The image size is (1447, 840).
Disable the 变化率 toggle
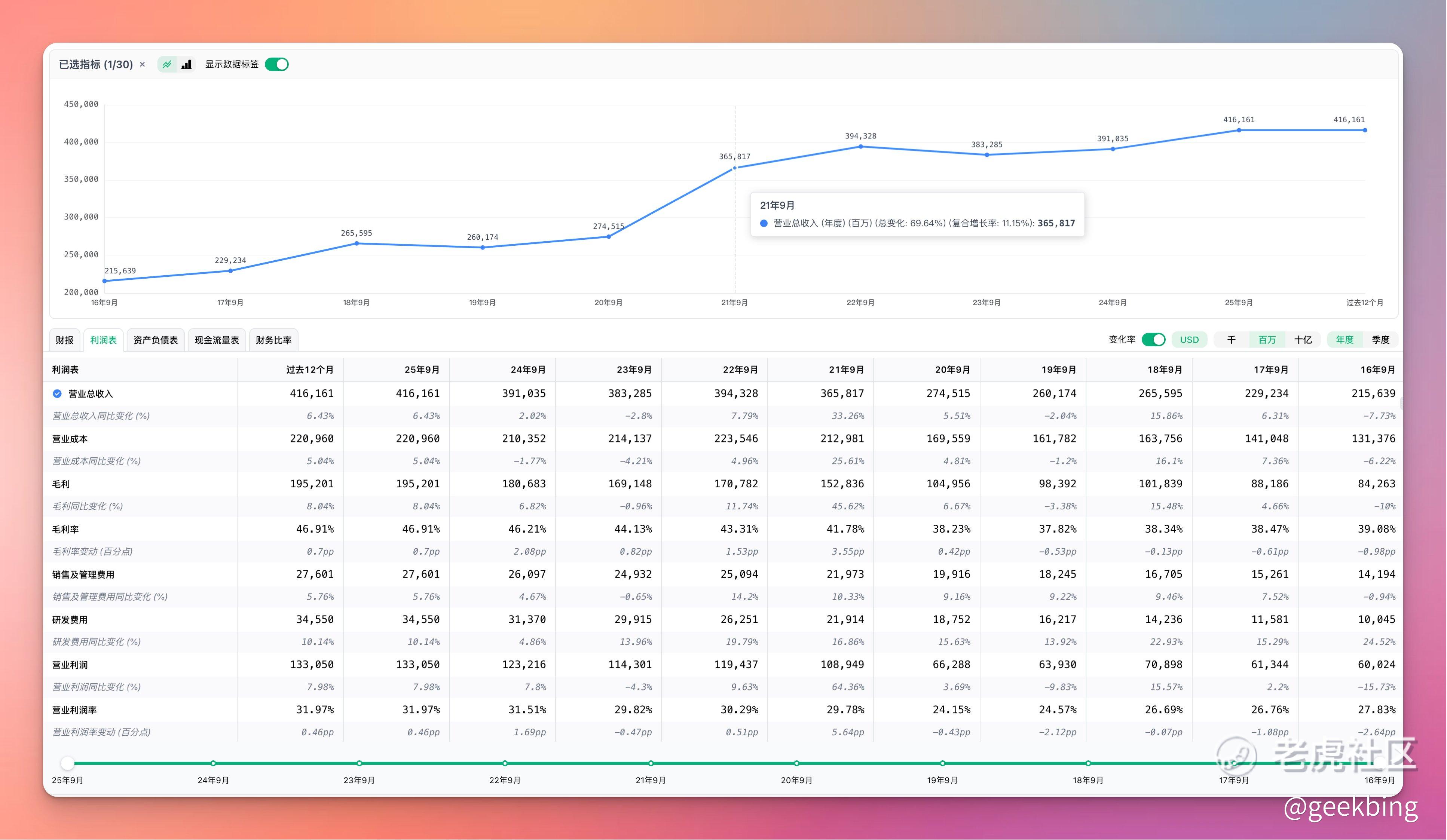click(1153, 339)
